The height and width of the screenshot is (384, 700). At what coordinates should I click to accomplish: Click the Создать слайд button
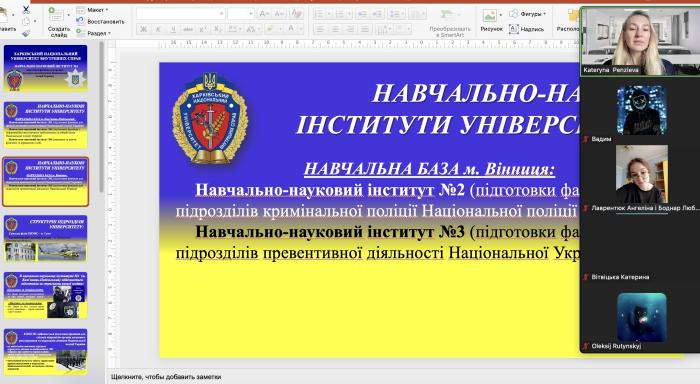(58, 21)
